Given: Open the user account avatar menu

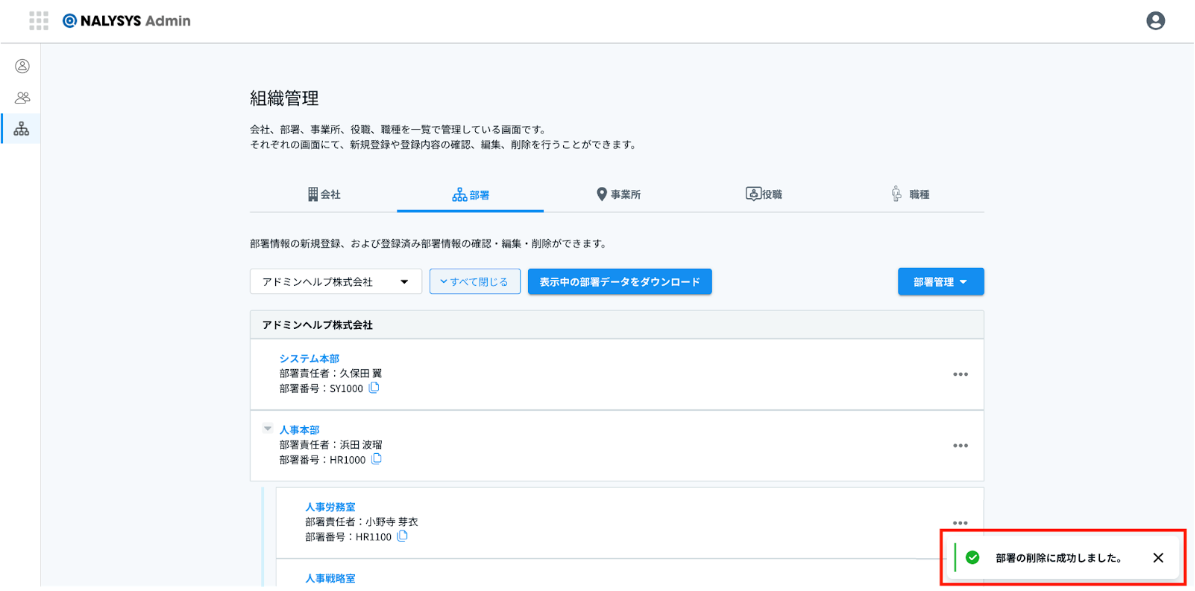Looking at the screenshot, I should [x=1155, y=21].
